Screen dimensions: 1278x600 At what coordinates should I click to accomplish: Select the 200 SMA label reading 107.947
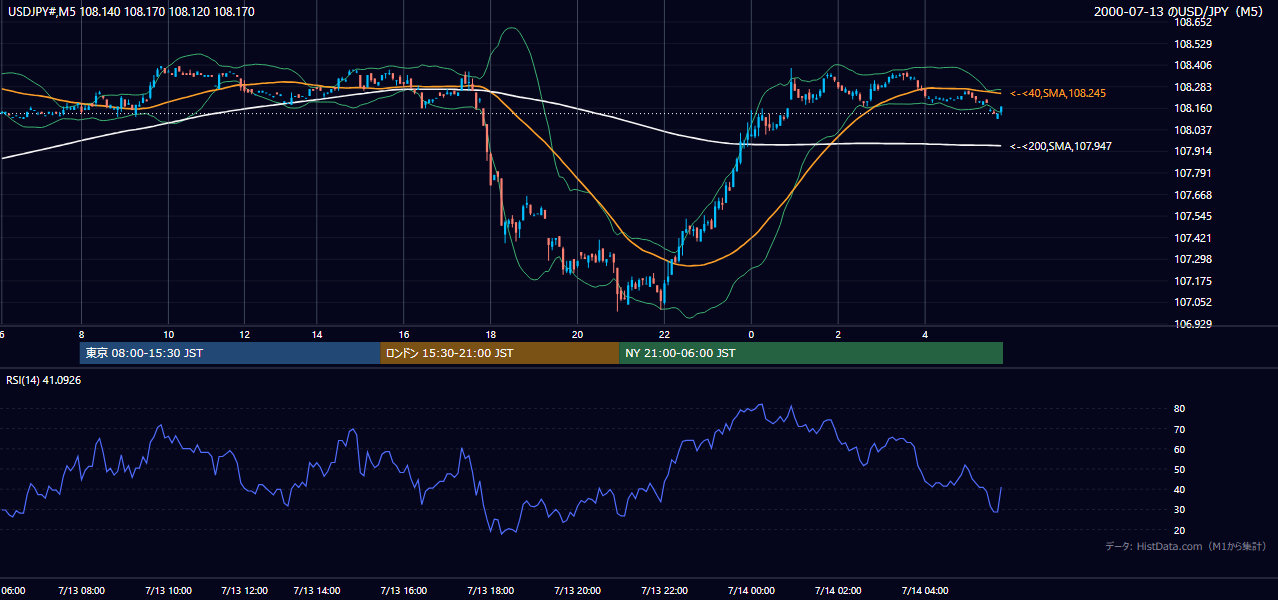coord(1061,146)
